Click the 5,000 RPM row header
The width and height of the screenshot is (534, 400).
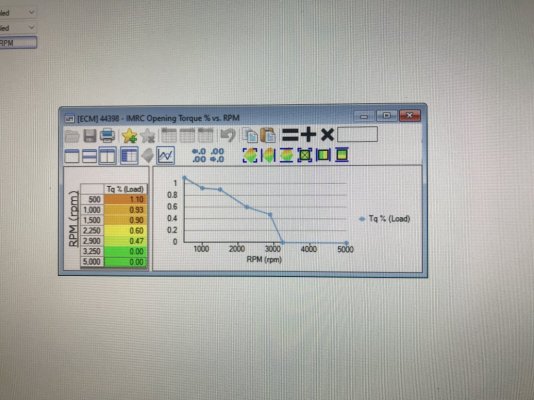tap(92, 262)
